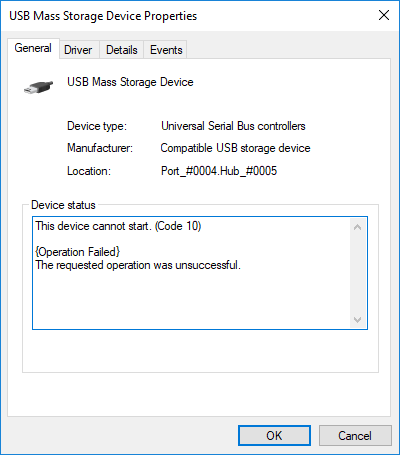Click the 'Universal Serial Bus controllers' device type value
This screenshot has height=455, width=400.
pos(233,126)
